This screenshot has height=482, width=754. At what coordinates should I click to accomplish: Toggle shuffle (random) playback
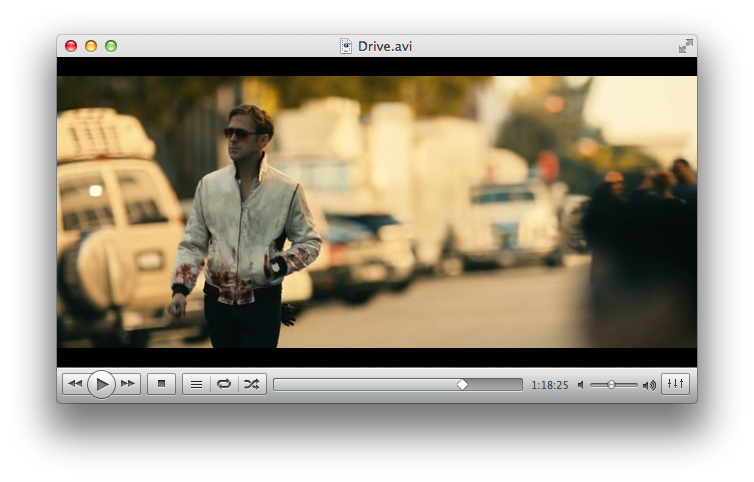coord(252,384)
